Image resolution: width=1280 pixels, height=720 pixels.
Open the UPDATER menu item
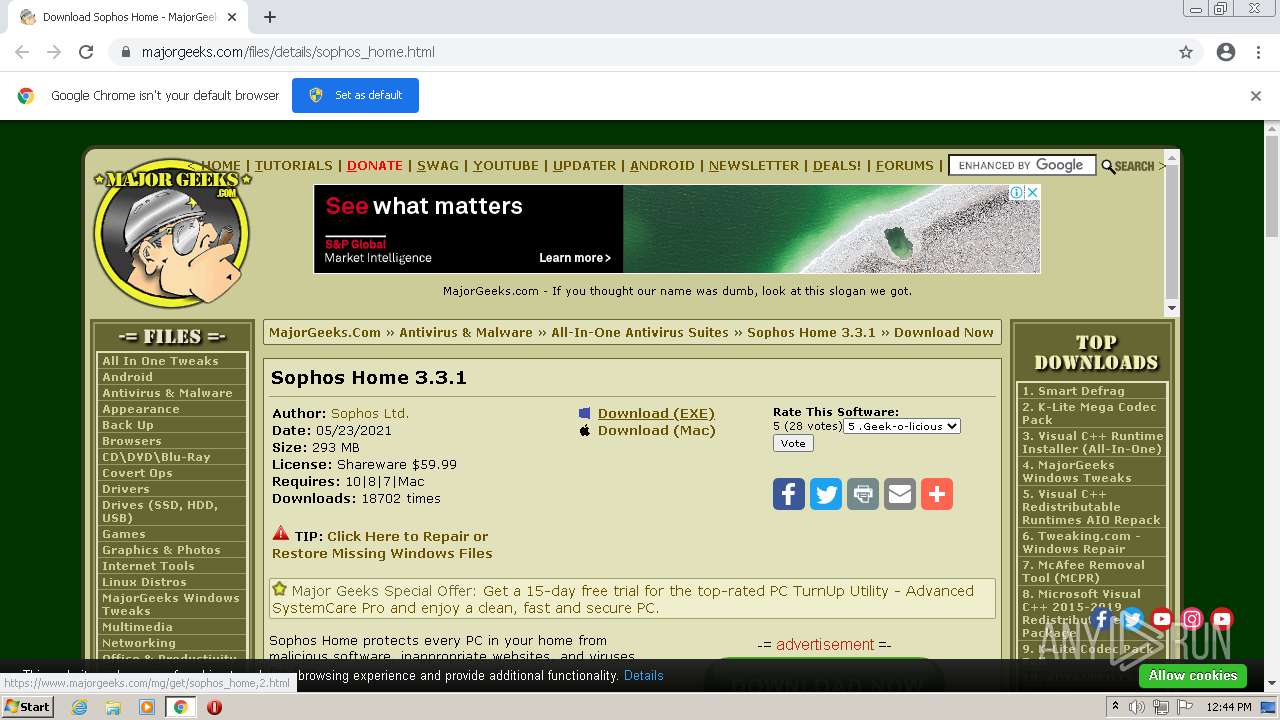(584, 166)
